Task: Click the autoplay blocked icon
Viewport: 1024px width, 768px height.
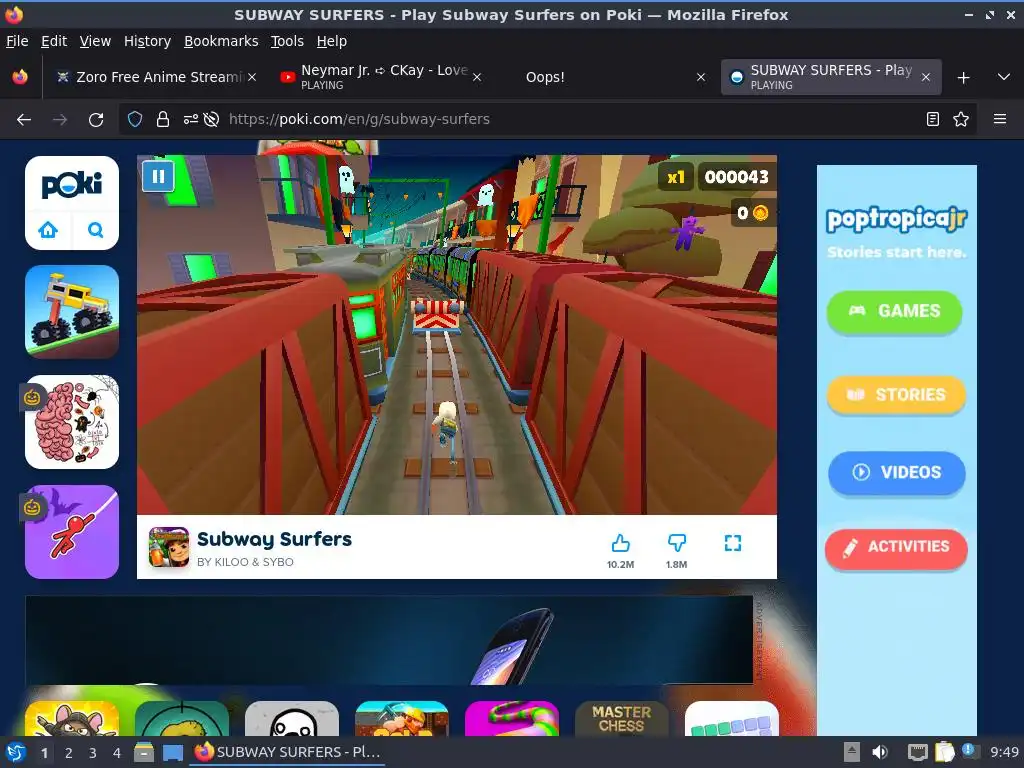Action: click(x=211, y=120)
